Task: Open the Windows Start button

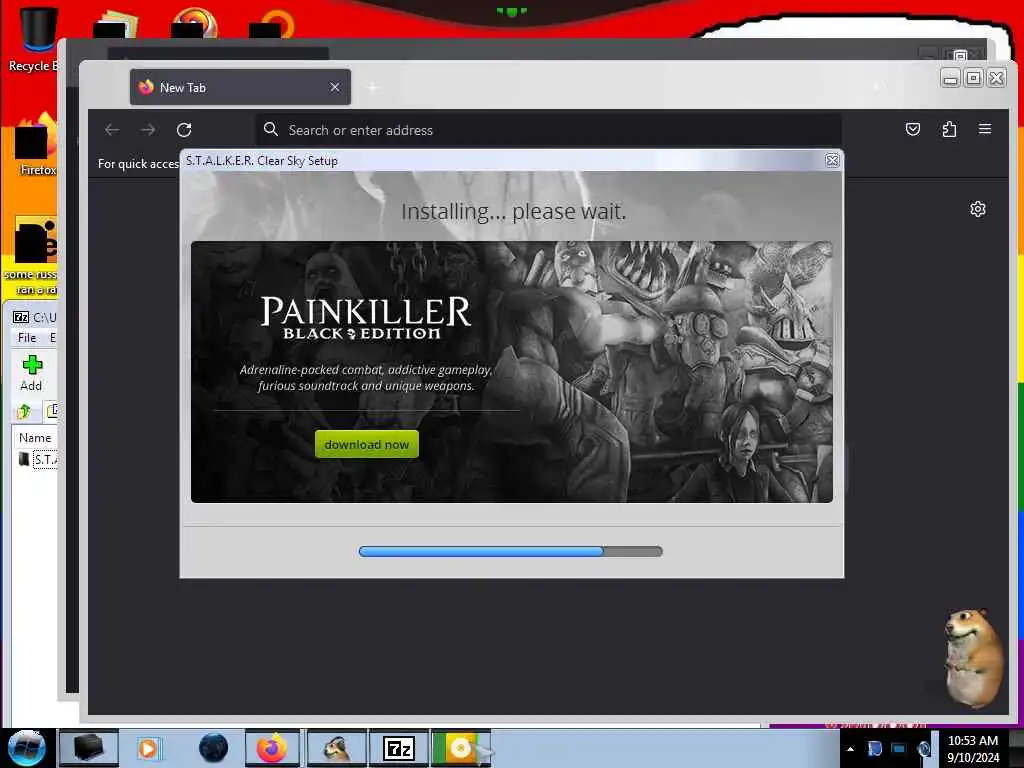Action: [27, 748]
